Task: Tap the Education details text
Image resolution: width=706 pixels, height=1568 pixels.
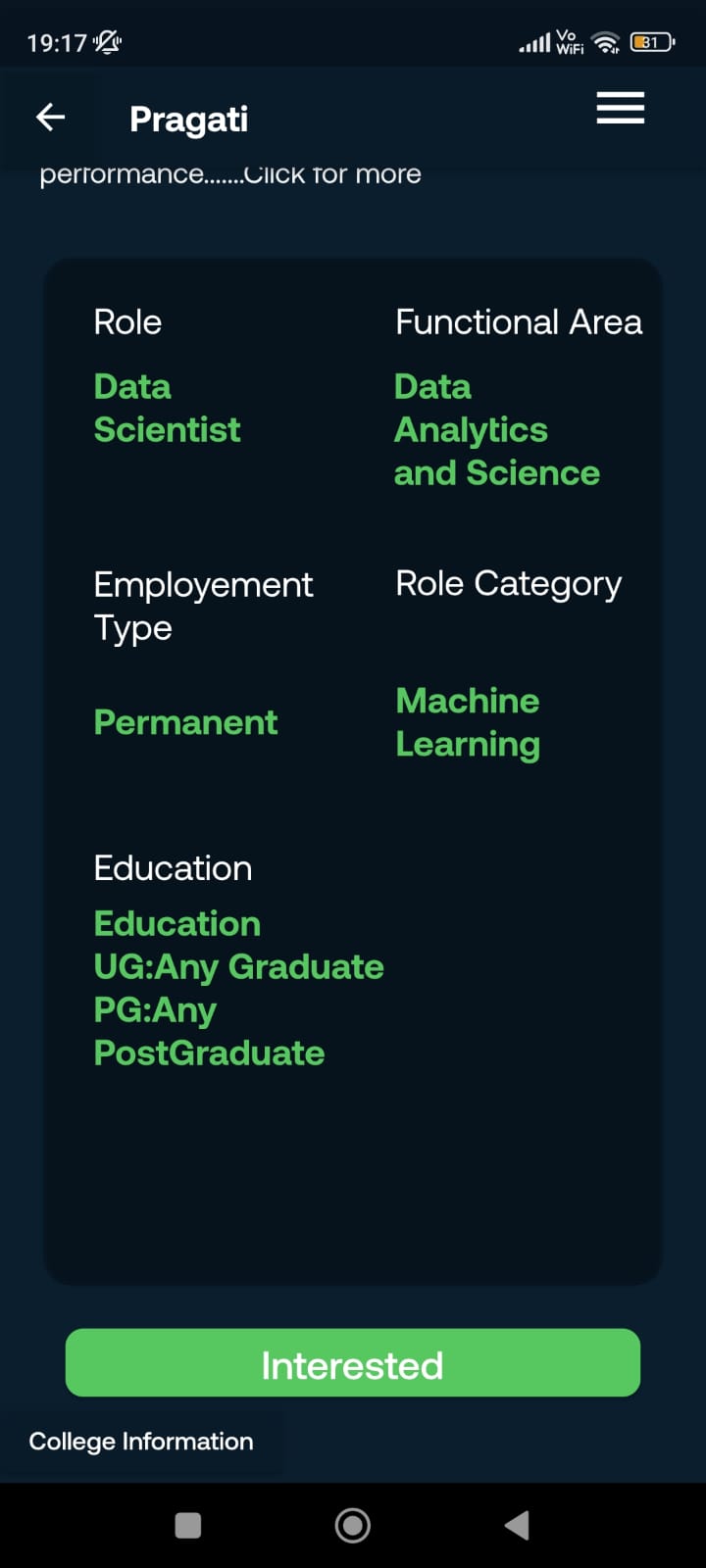Action: click(x=238, y=988)
